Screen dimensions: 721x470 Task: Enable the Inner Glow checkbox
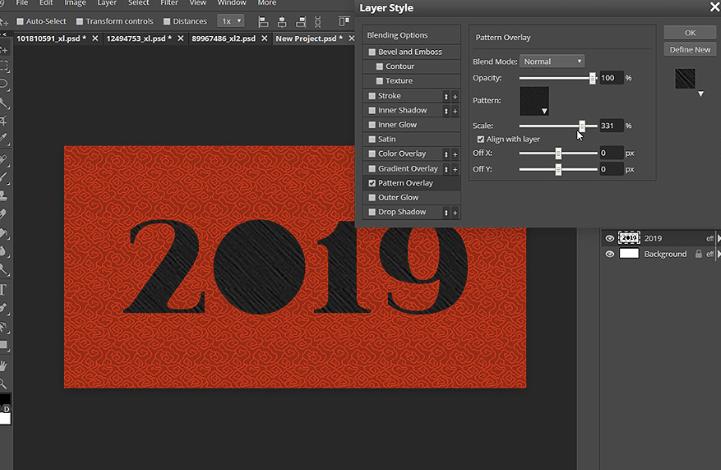point(372,125)
